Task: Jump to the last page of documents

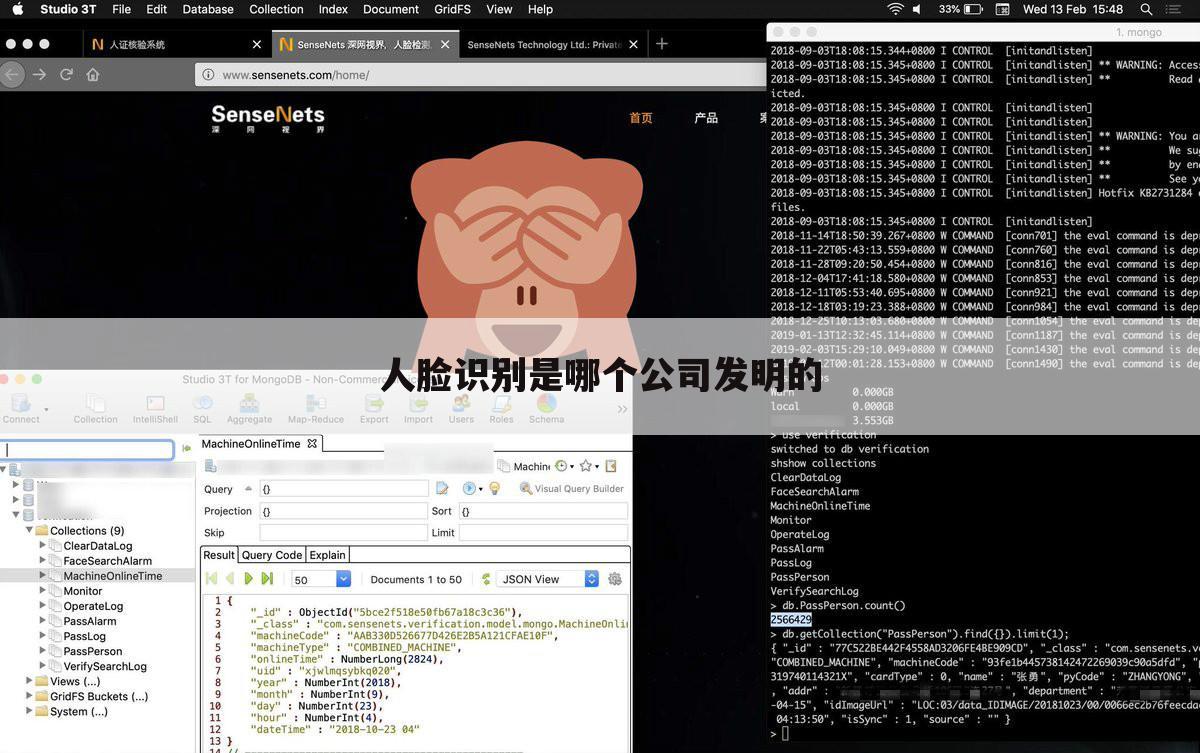Action: click(267, 579)
